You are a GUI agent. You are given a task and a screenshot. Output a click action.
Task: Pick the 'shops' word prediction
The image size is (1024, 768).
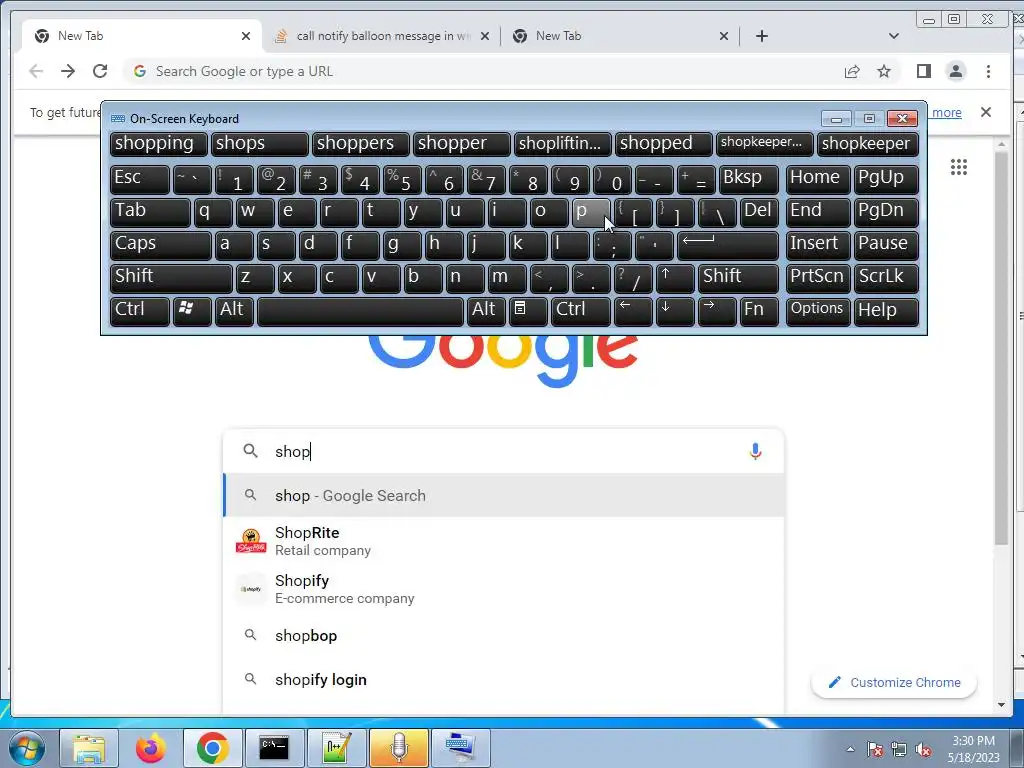259,144
